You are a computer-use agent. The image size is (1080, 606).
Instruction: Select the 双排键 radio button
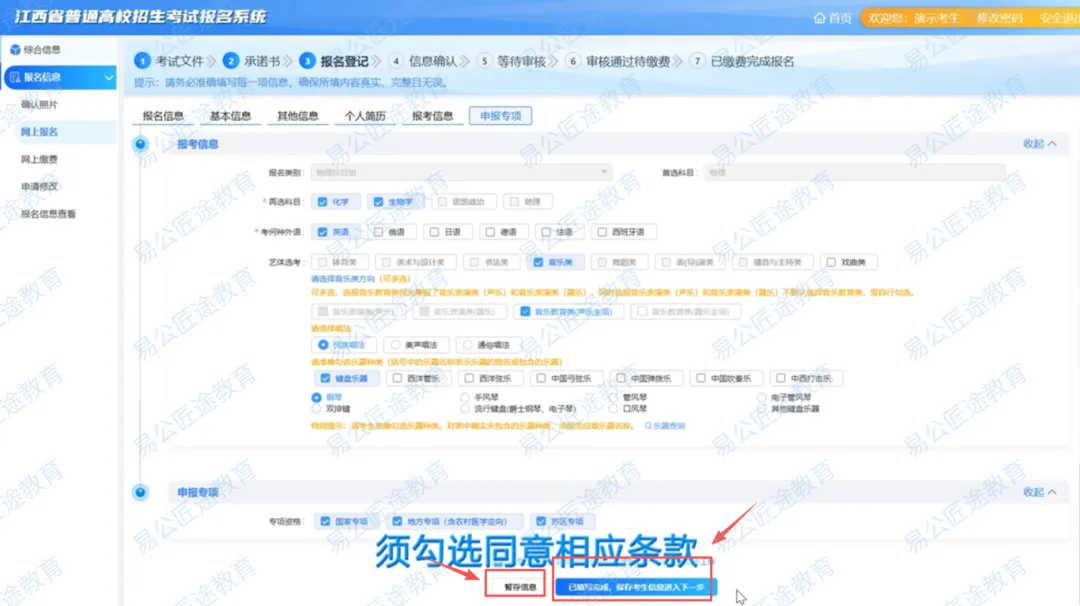(x=316, y=409)
